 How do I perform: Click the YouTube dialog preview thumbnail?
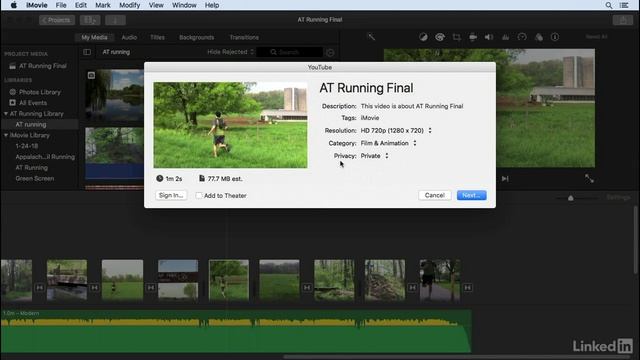(230, 125)
